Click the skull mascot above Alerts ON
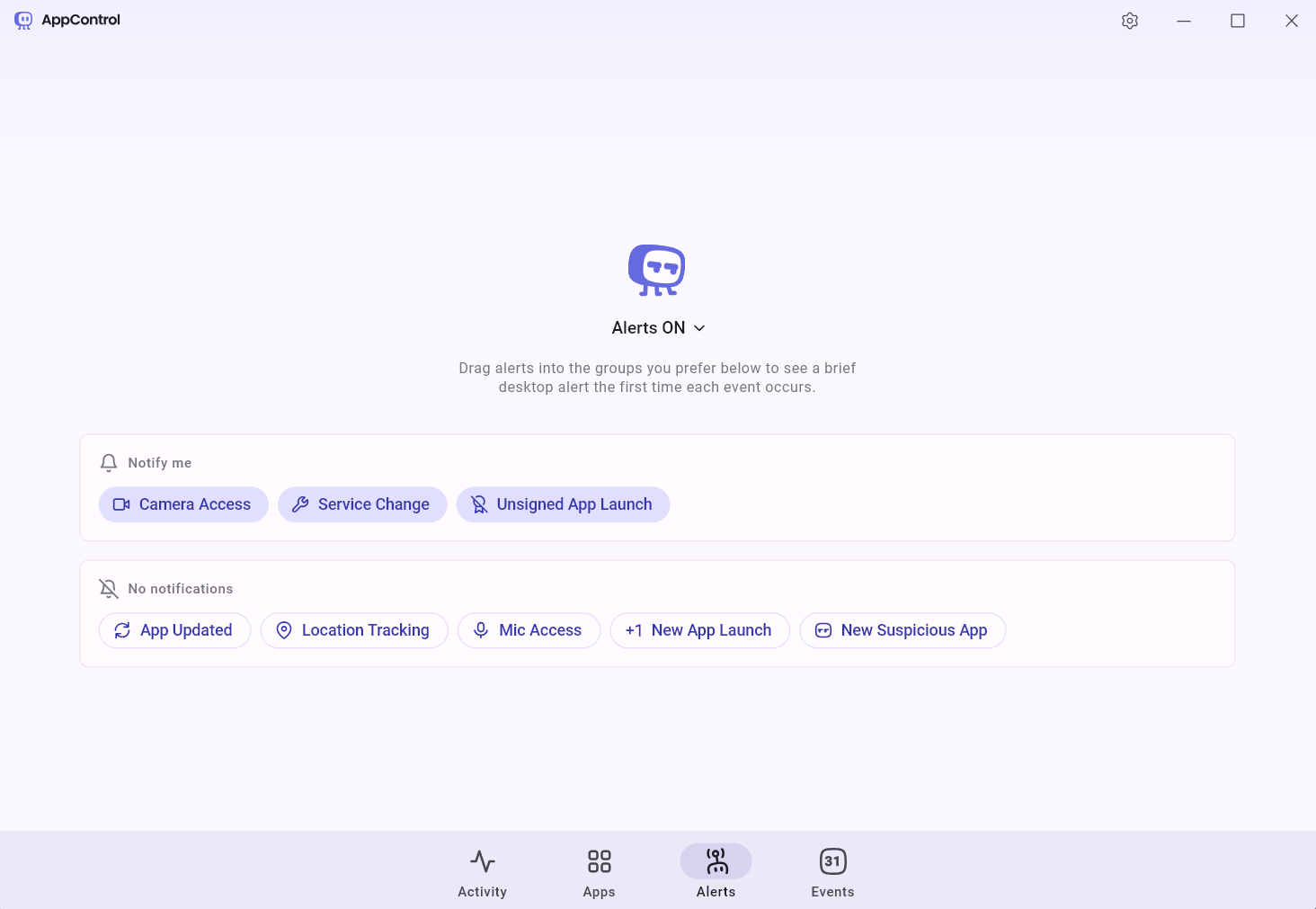The width and height of the screenshot is (1316, 909). coord(656,269)
